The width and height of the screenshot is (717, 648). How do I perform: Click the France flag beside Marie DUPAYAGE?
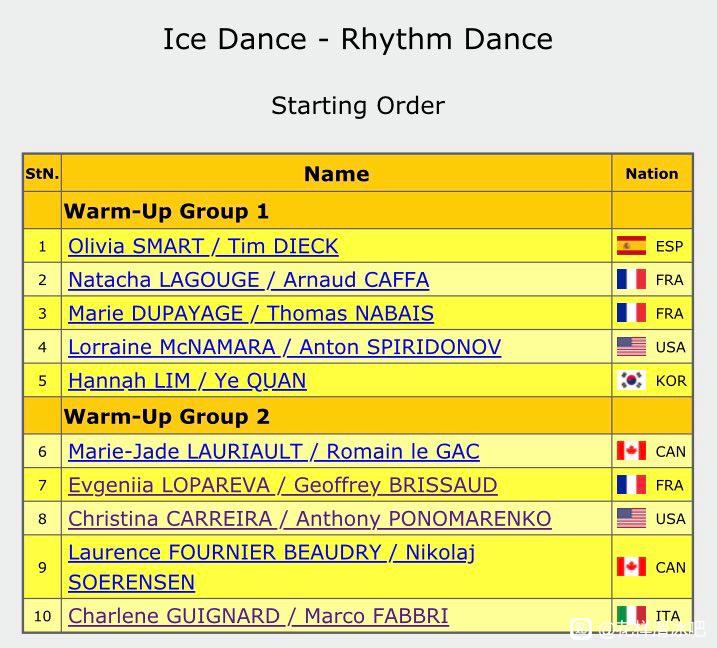click(631, 313)
